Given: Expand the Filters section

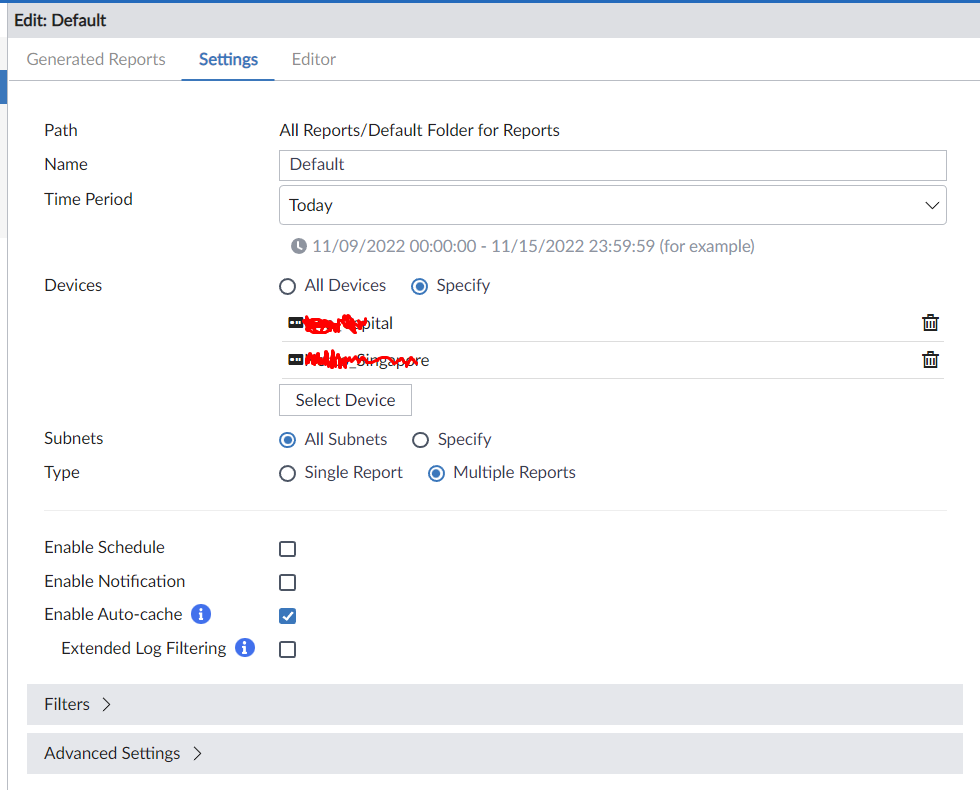Looking at the screenshot, I should tap(78, 704).
